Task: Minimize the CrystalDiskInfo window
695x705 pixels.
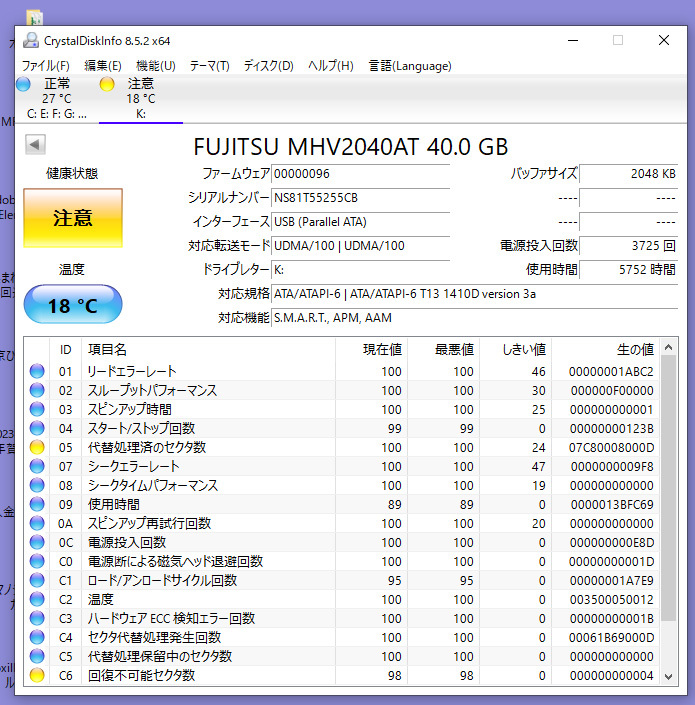Action: [x=573, y=40]
